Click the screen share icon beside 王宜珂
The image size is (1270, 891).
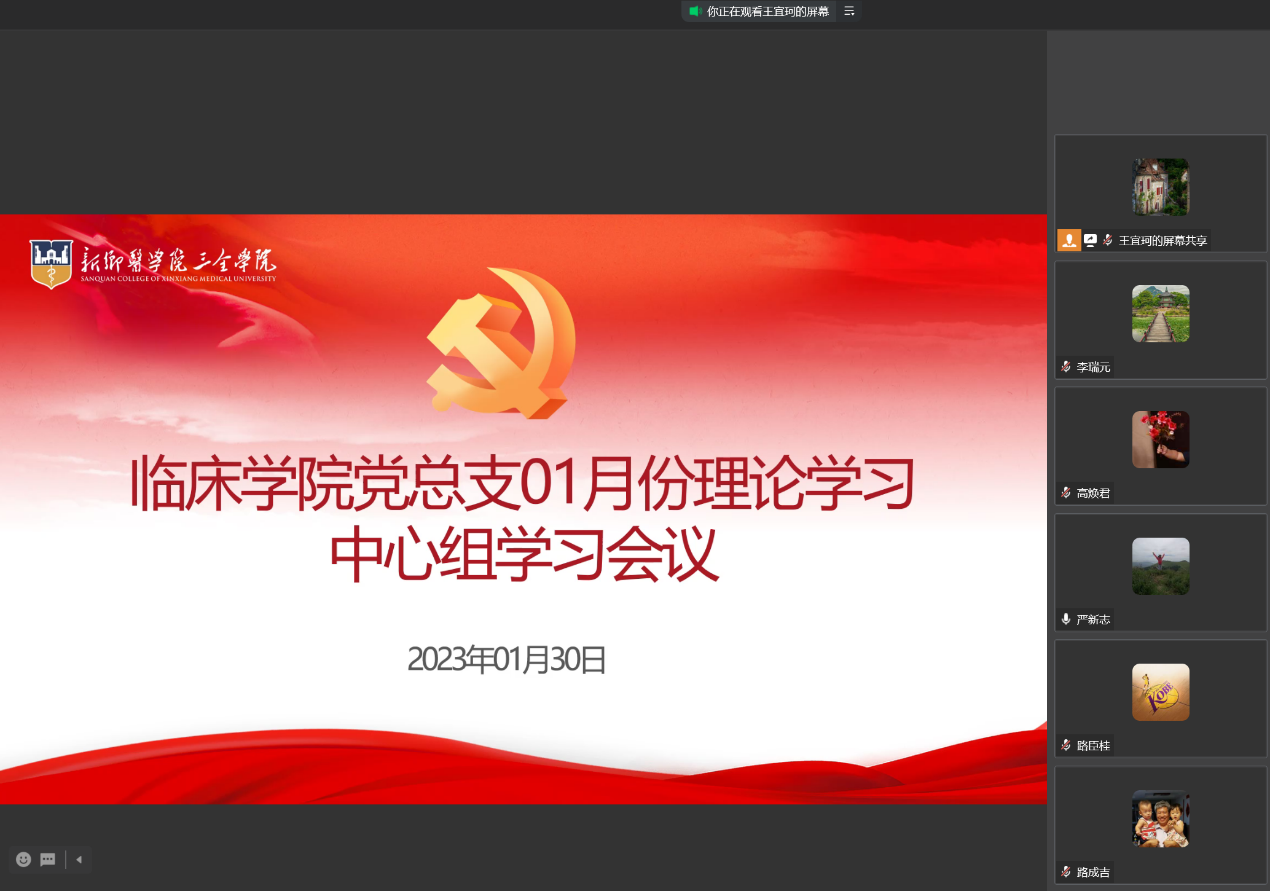click(x=1090, y=240)
